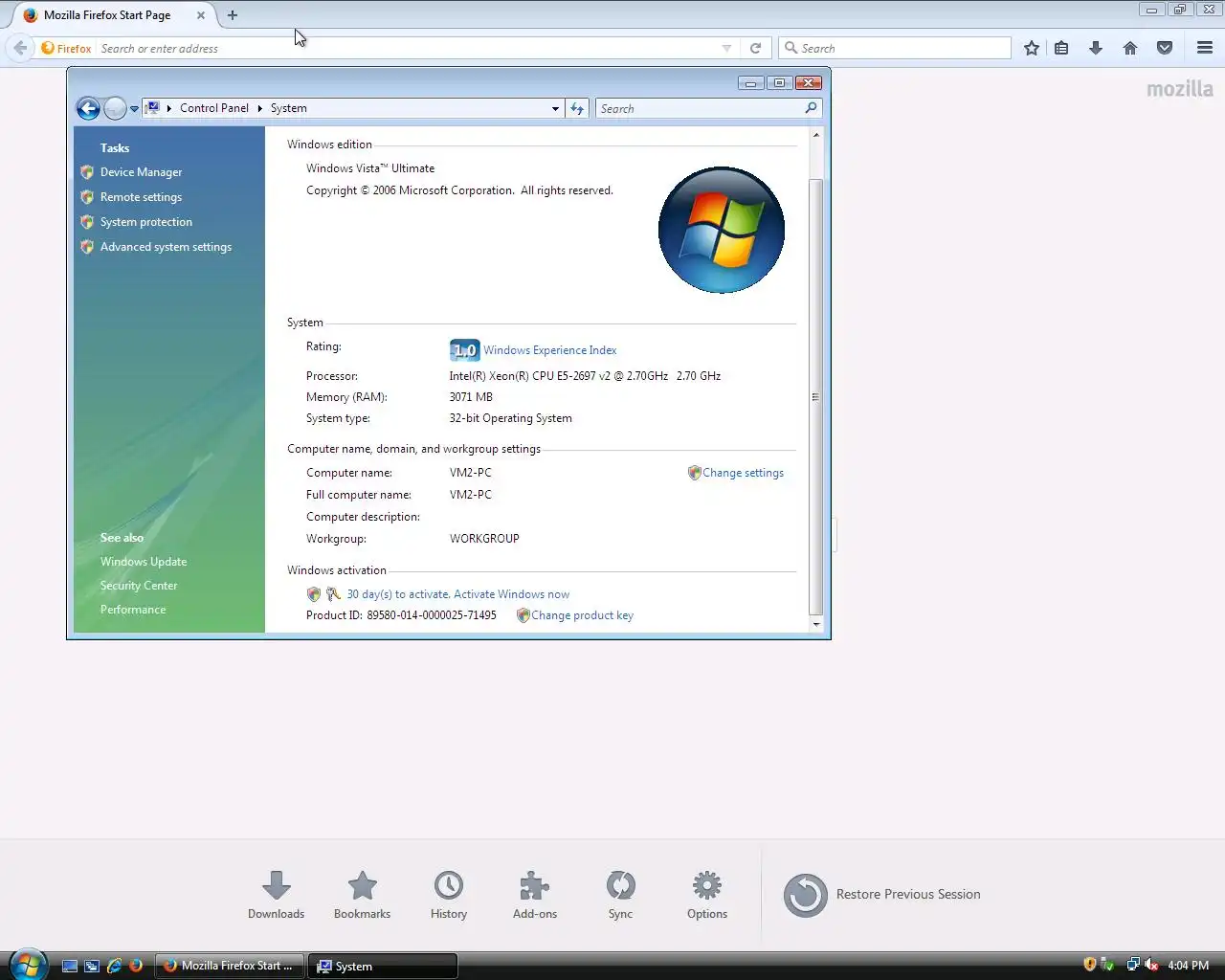
Task: Open Firefox Bookmarks shortcut
Action: [362, 895]
